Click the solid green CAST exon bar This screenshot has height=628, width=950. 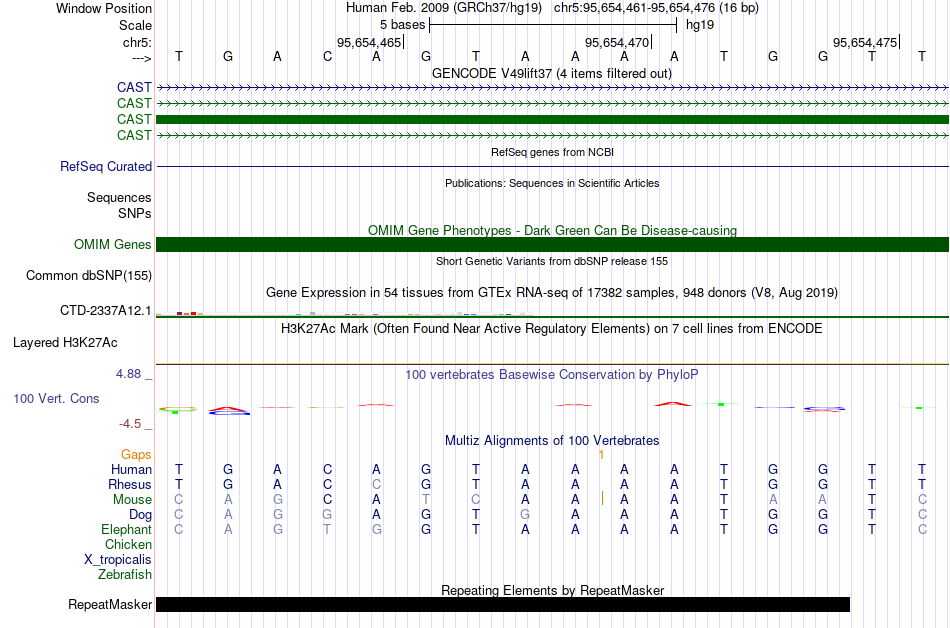click(x=552, y=119)
